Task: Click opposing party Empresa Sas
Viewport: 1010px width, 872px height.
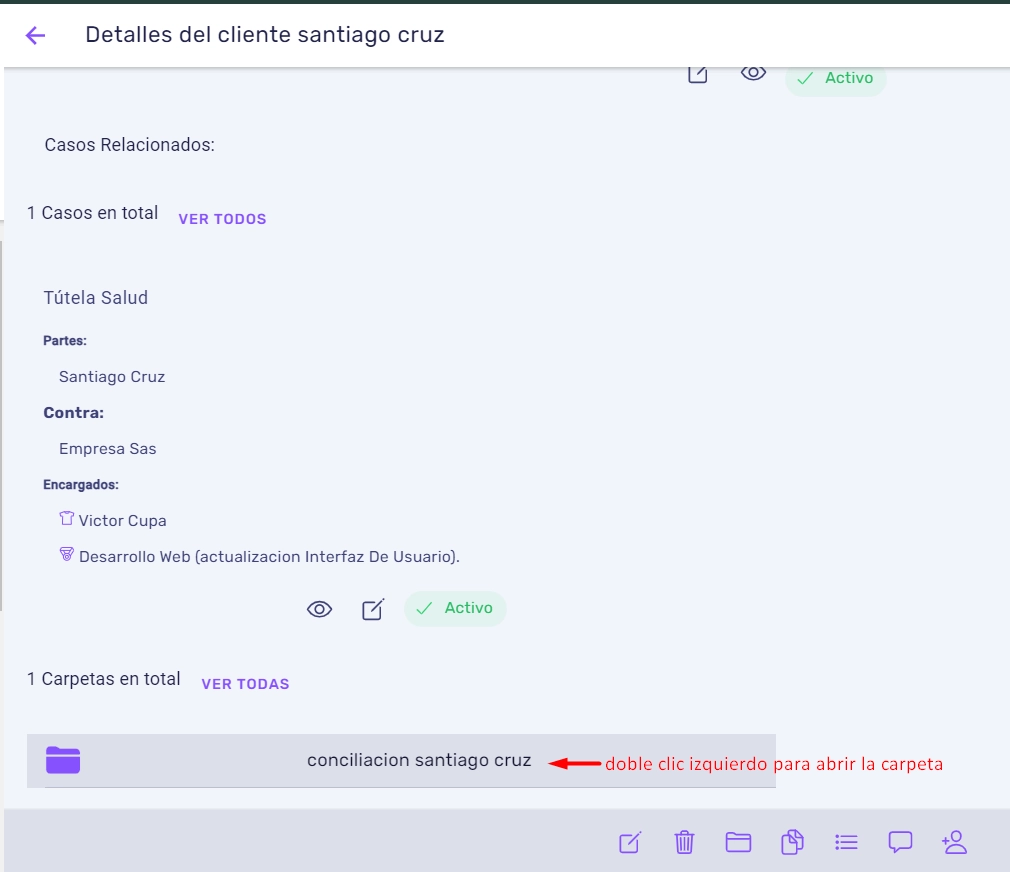Action: pos(108,449)
